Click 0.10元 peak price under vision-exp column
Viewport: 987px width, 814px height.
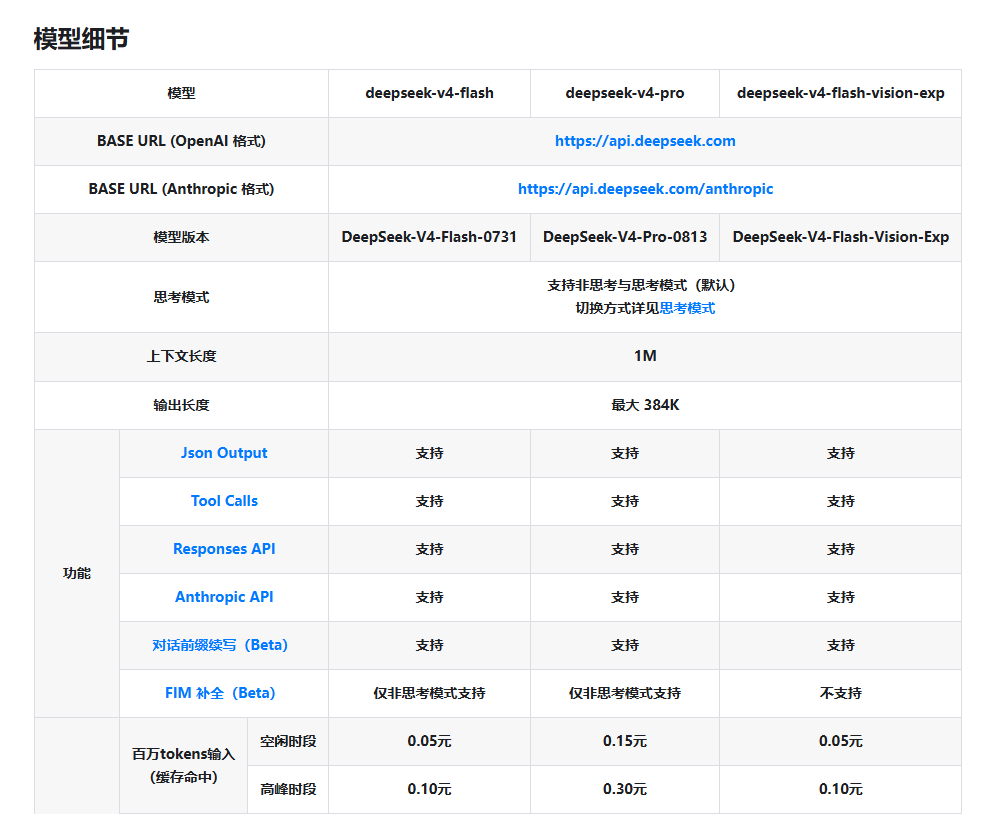pyautogui.click(x=840, y=789)
